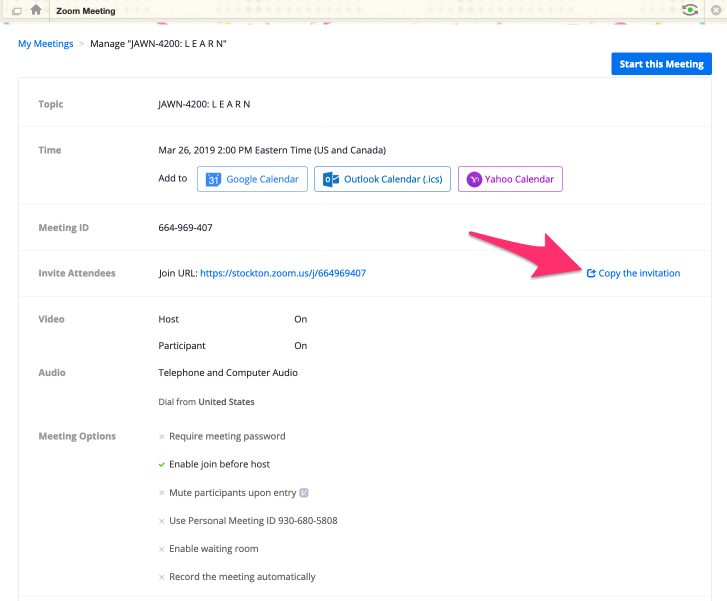Click the breadcrumb text Manage "JAWN-4200: L E A R N"
Viewport: 727px width, 601px height.
click(x=158, y=44)
